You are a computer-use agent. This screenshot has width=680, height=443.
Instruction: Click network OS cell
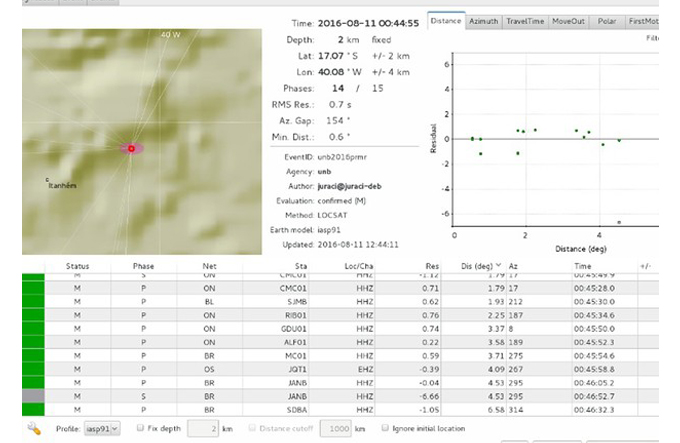coord(209,369)
